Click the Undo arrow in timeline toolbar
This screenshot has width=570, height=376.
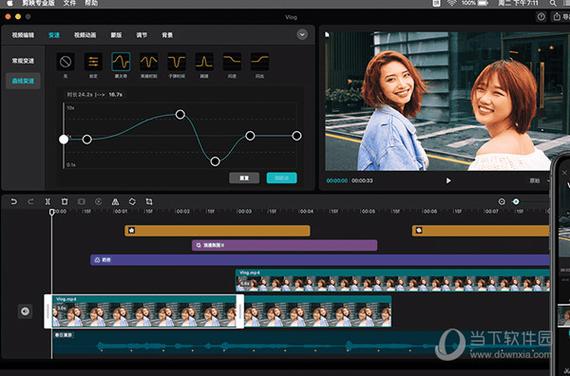point(14,201)
